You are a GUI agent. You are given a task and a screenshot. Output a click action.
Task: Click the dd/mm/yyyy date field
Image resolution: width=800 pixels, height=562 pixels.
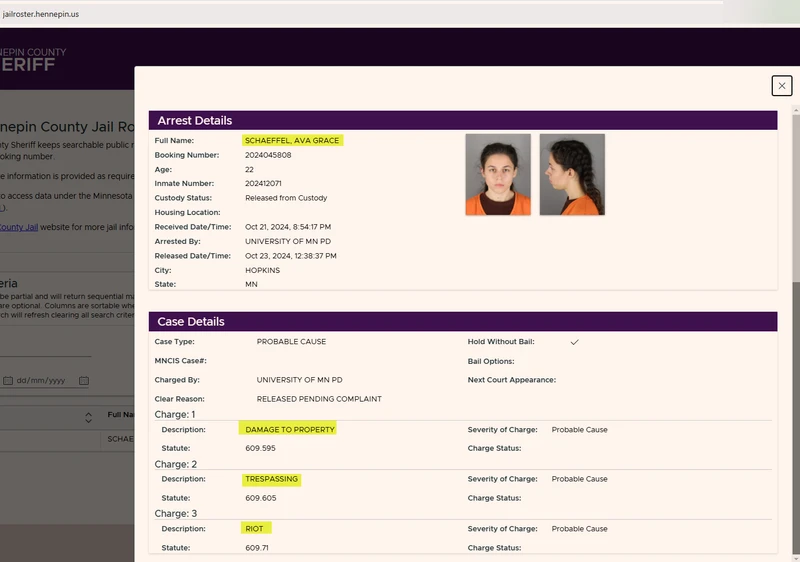(46, 380)
